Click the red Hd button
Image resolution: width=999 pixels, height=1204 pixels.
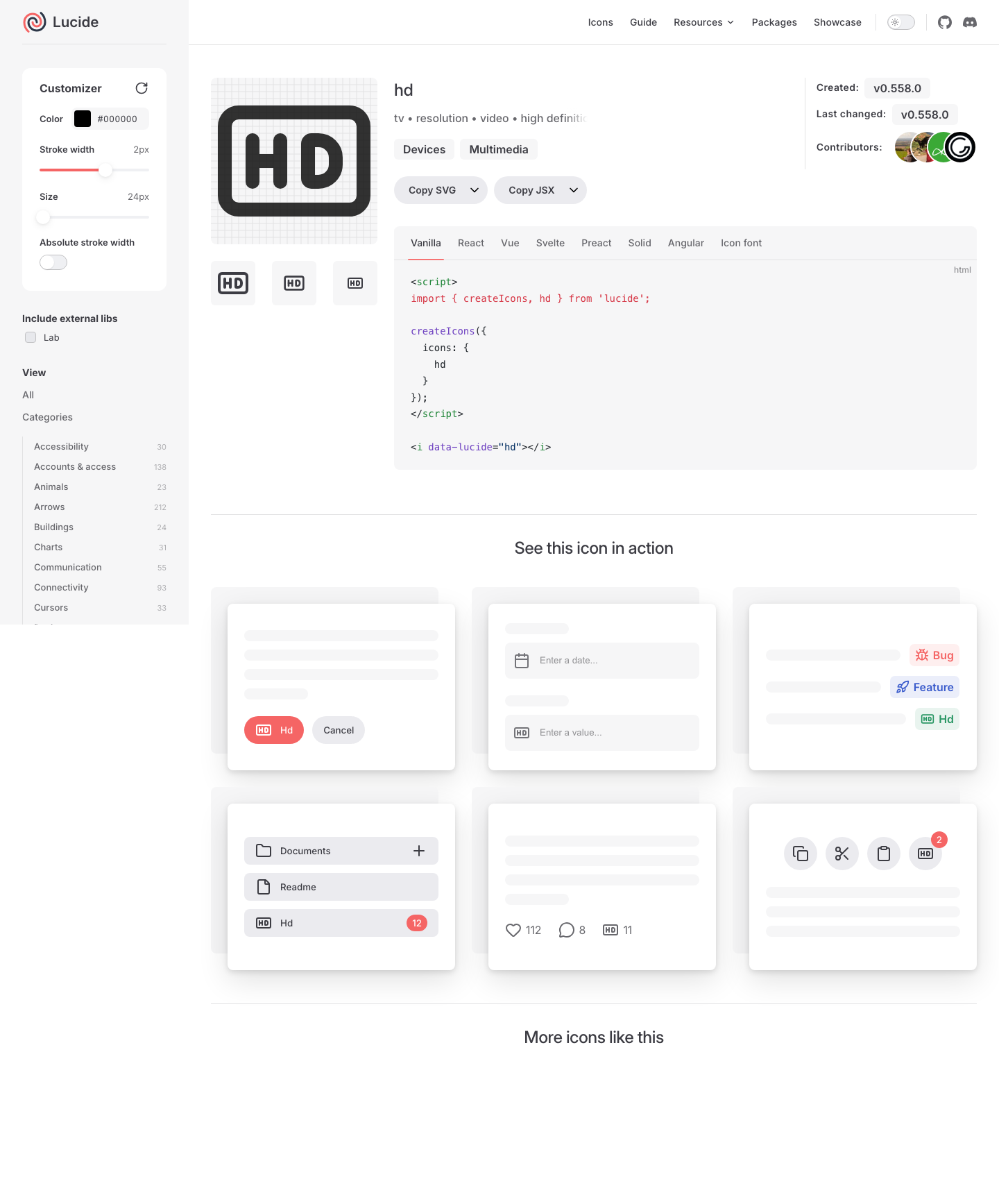274,730
